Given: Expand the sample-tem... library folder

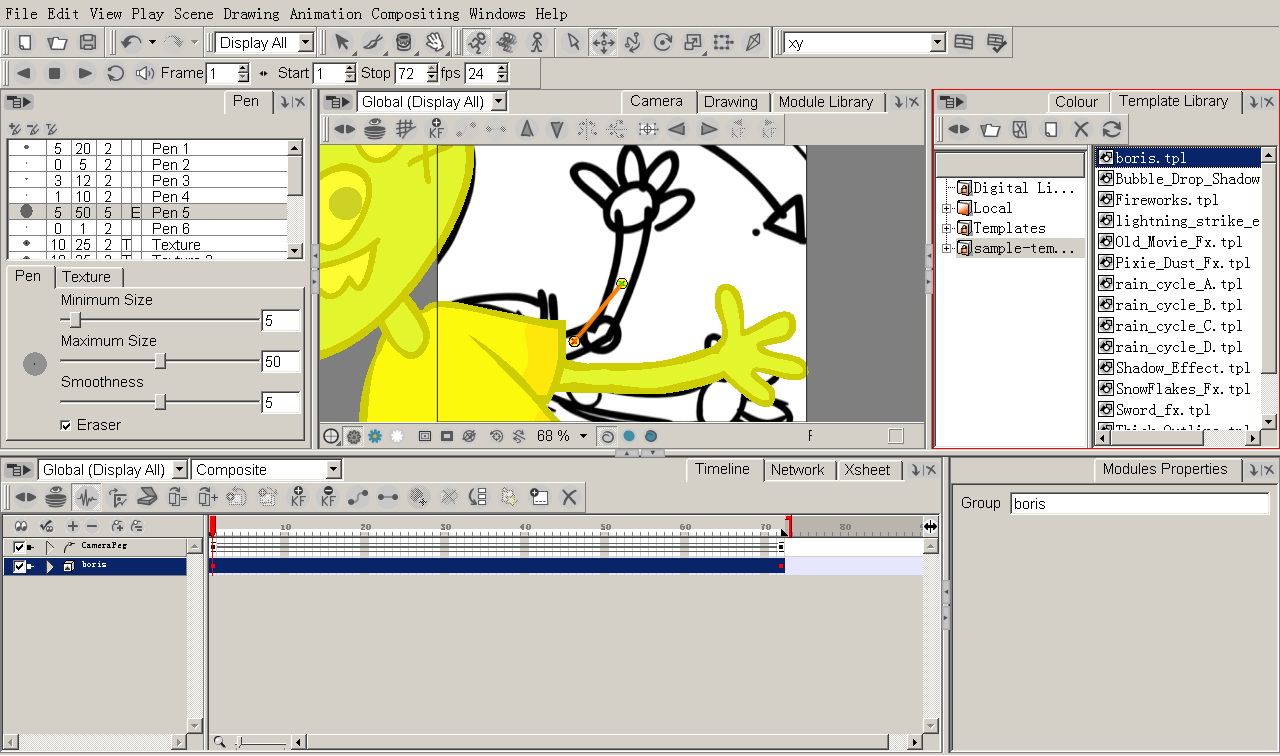Looking at the screenshot, I should coord(946,248).
